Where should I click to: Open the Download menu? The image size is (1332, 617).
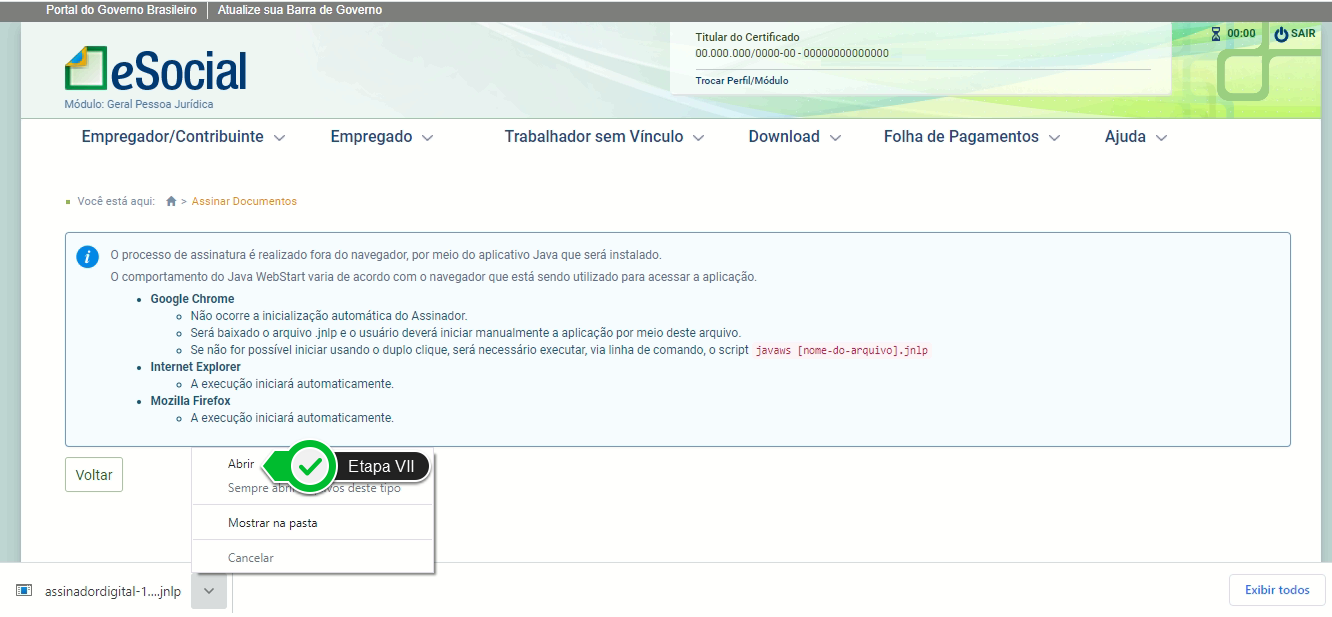[x=794, y=137]
